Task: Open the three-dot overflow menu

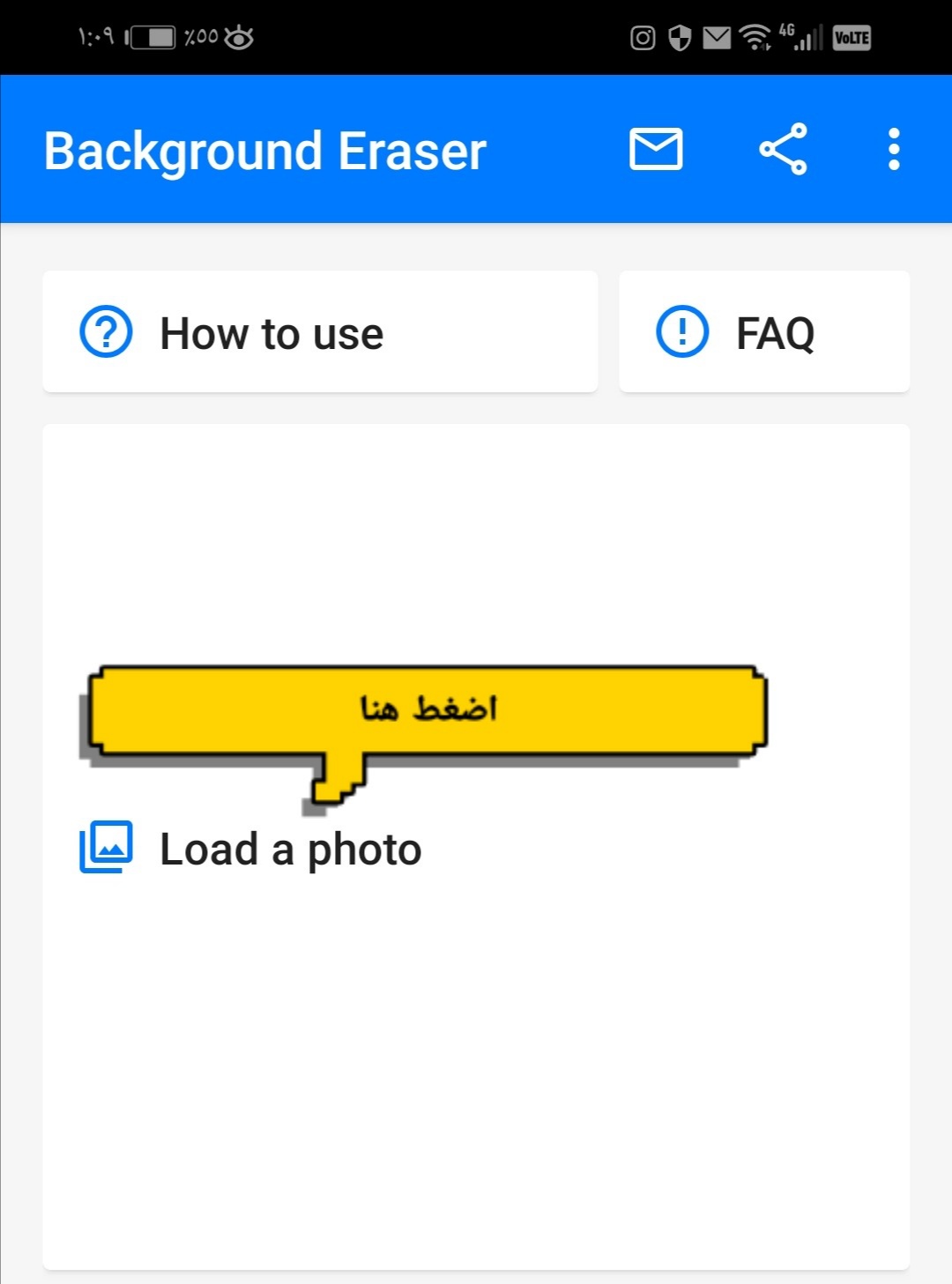Action: coord(894,149)
